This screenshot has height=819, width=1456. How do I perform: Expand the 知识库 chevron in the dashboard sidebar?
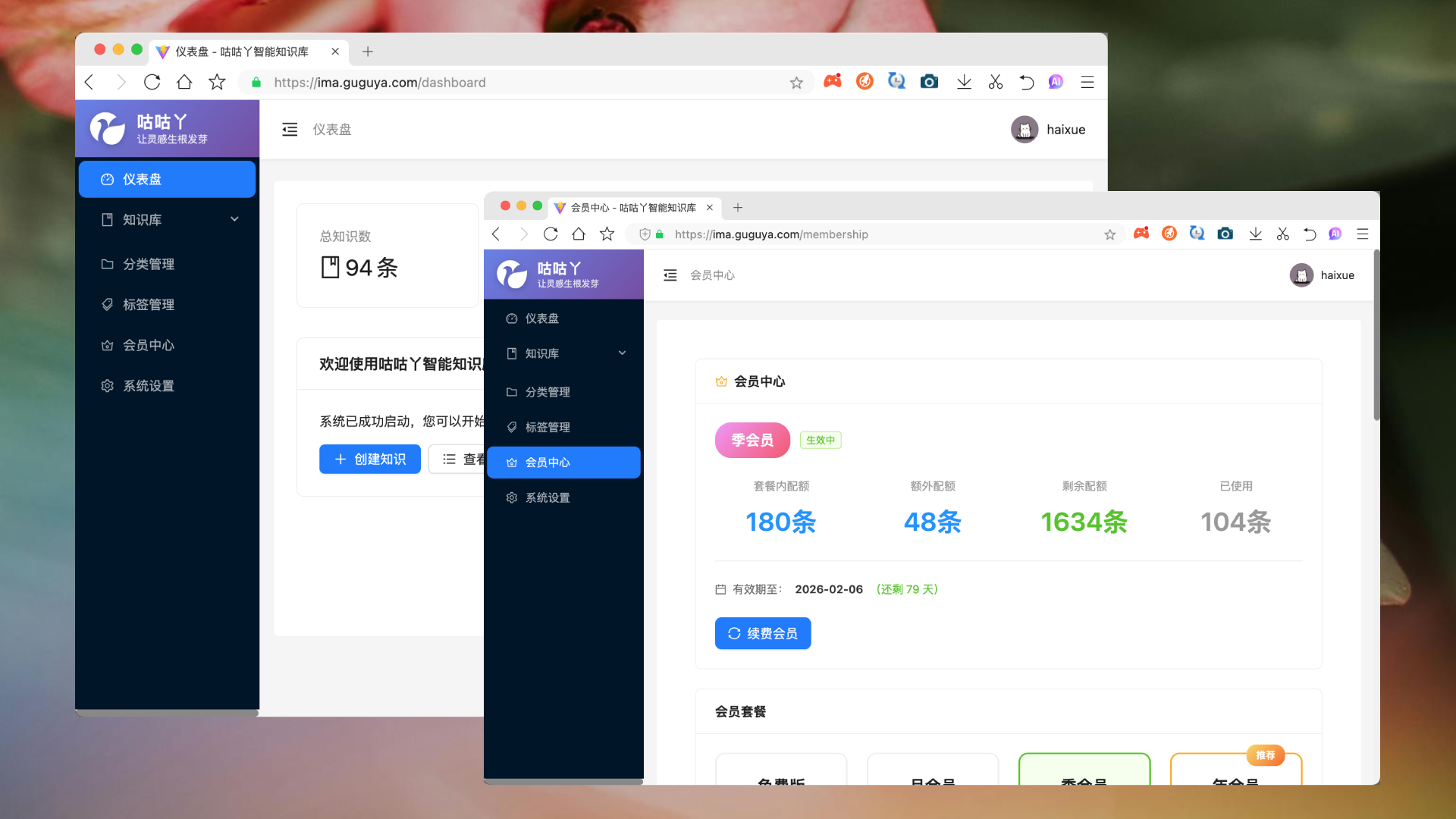pos(234,218)
